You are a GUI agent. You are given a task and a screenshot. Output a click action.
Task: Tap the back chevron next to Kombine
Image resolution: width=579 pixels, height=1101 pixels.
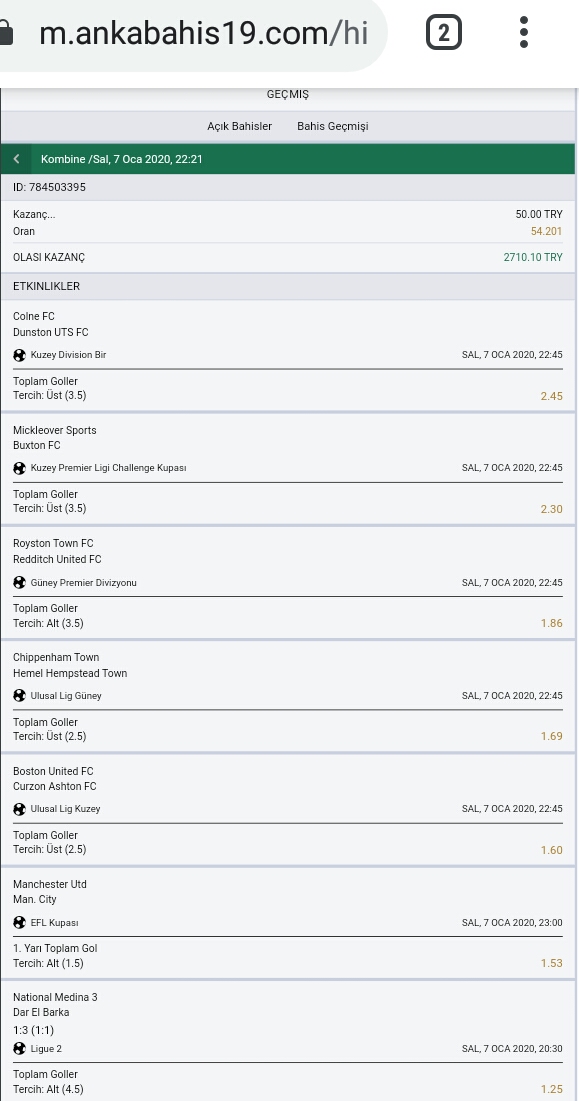tap(16, 159)
